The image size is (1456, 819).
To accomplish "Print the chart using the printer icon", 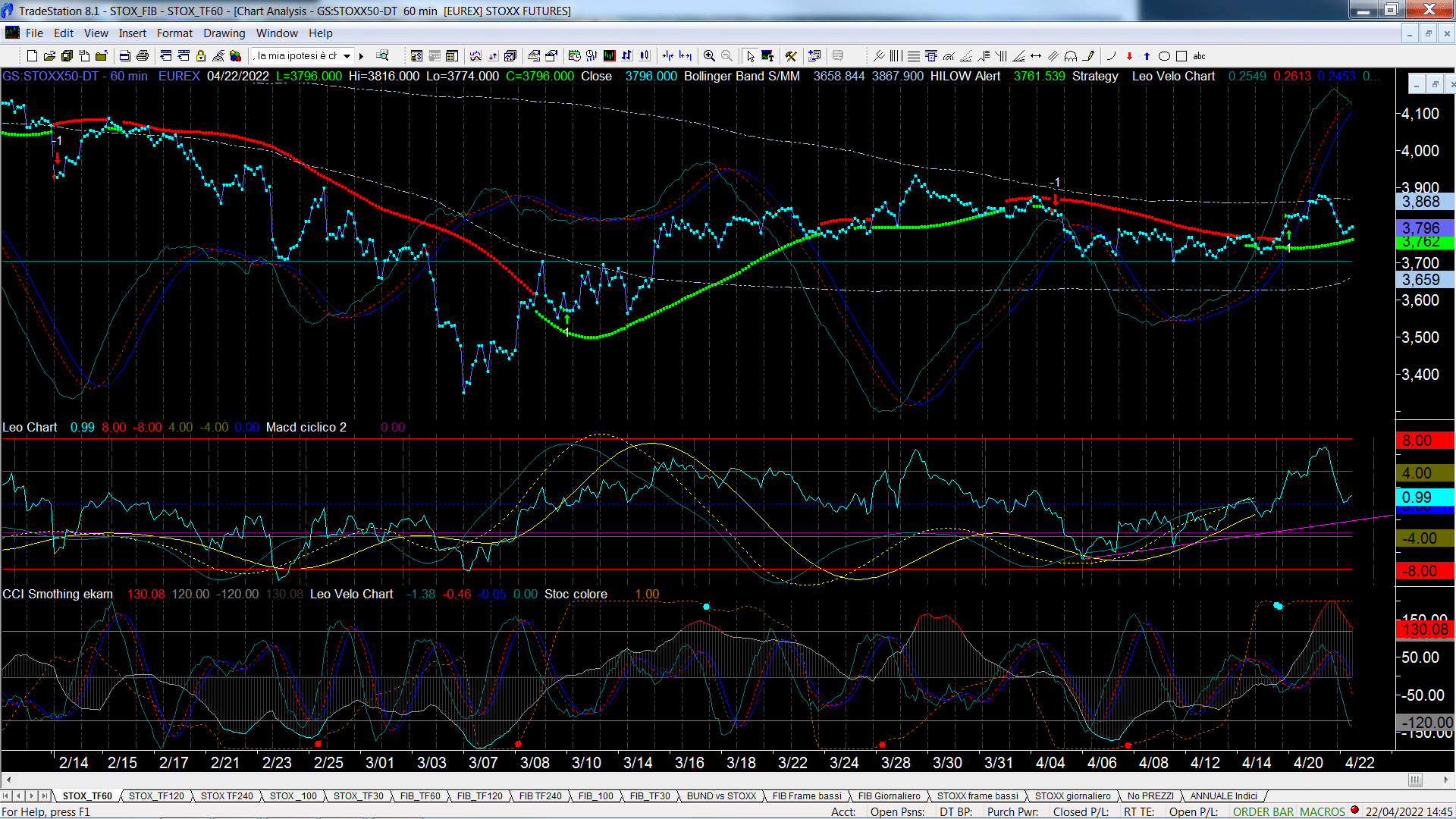I will pos(142,55).
